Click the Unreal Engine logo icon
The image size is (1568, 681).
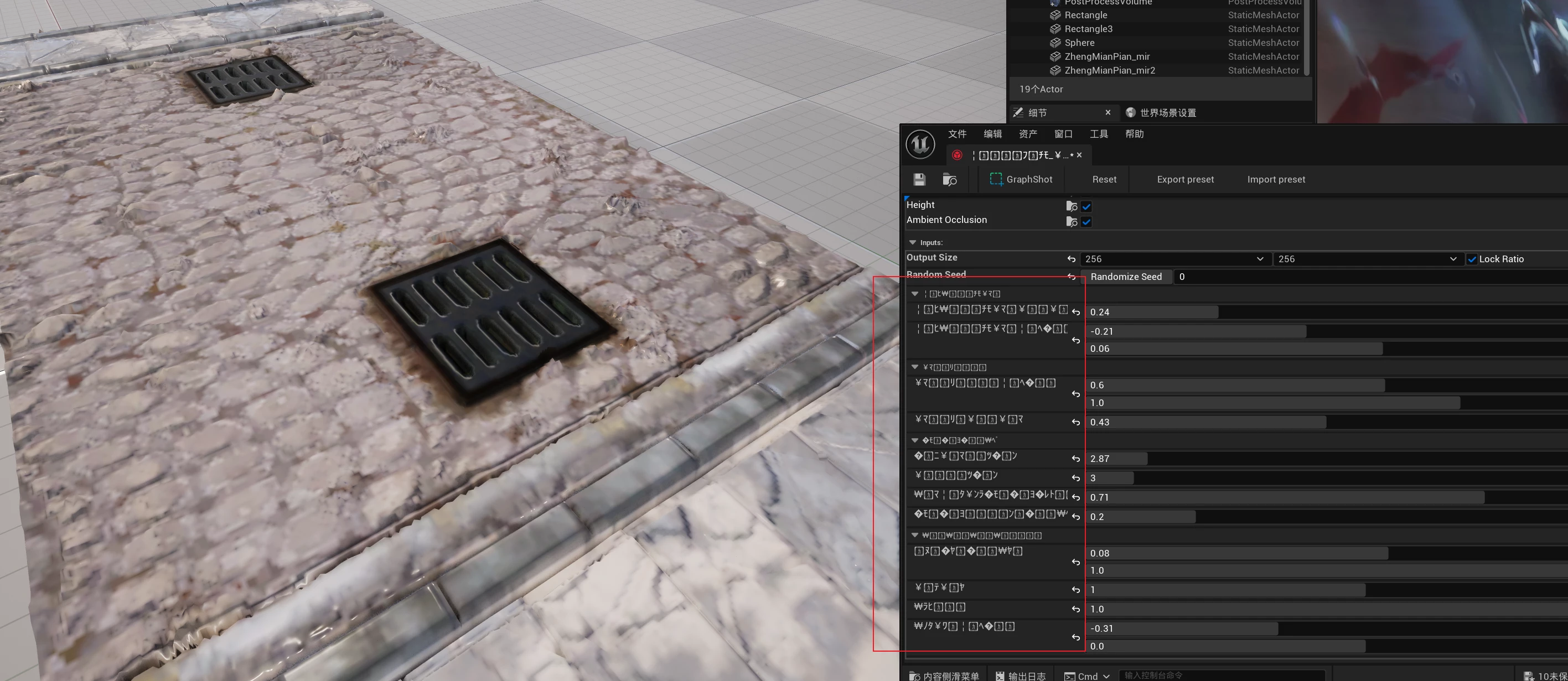point(920,144)
